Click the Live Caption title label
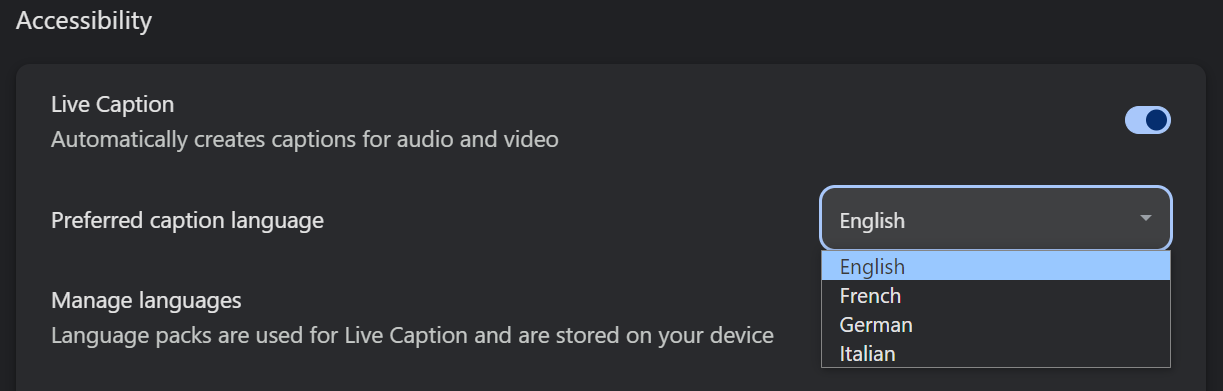1223x391 pixels. click(x=113, y=104)
